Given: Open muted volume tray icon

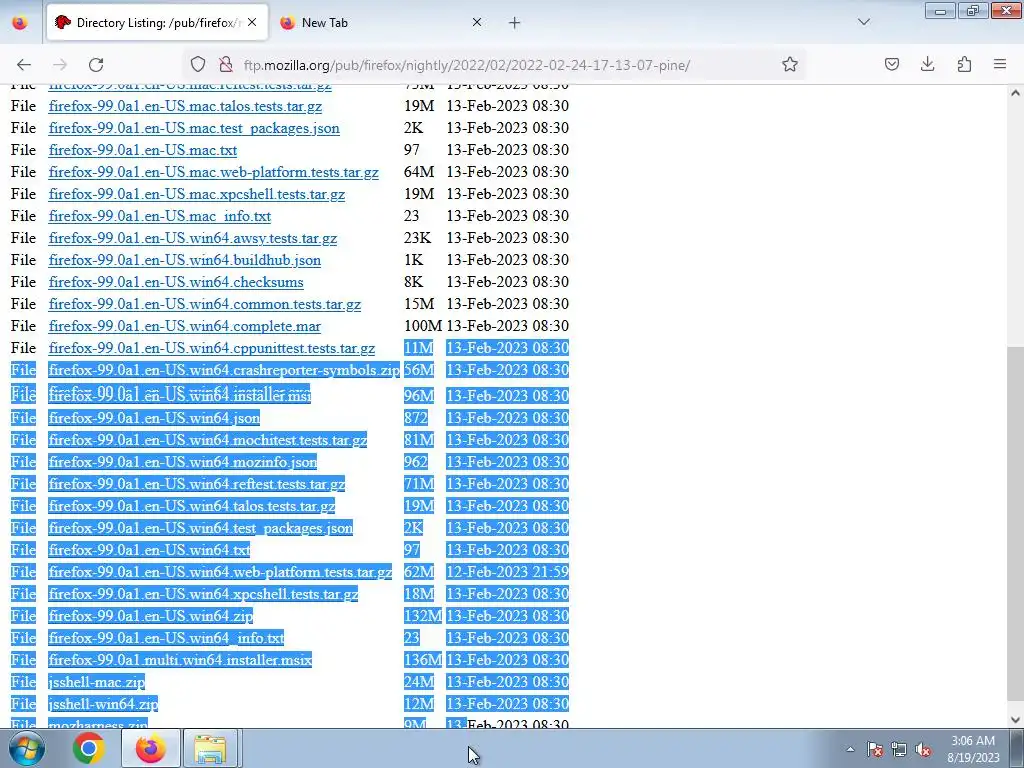Looking at the screenshot, I should click(x=923, y=749).
